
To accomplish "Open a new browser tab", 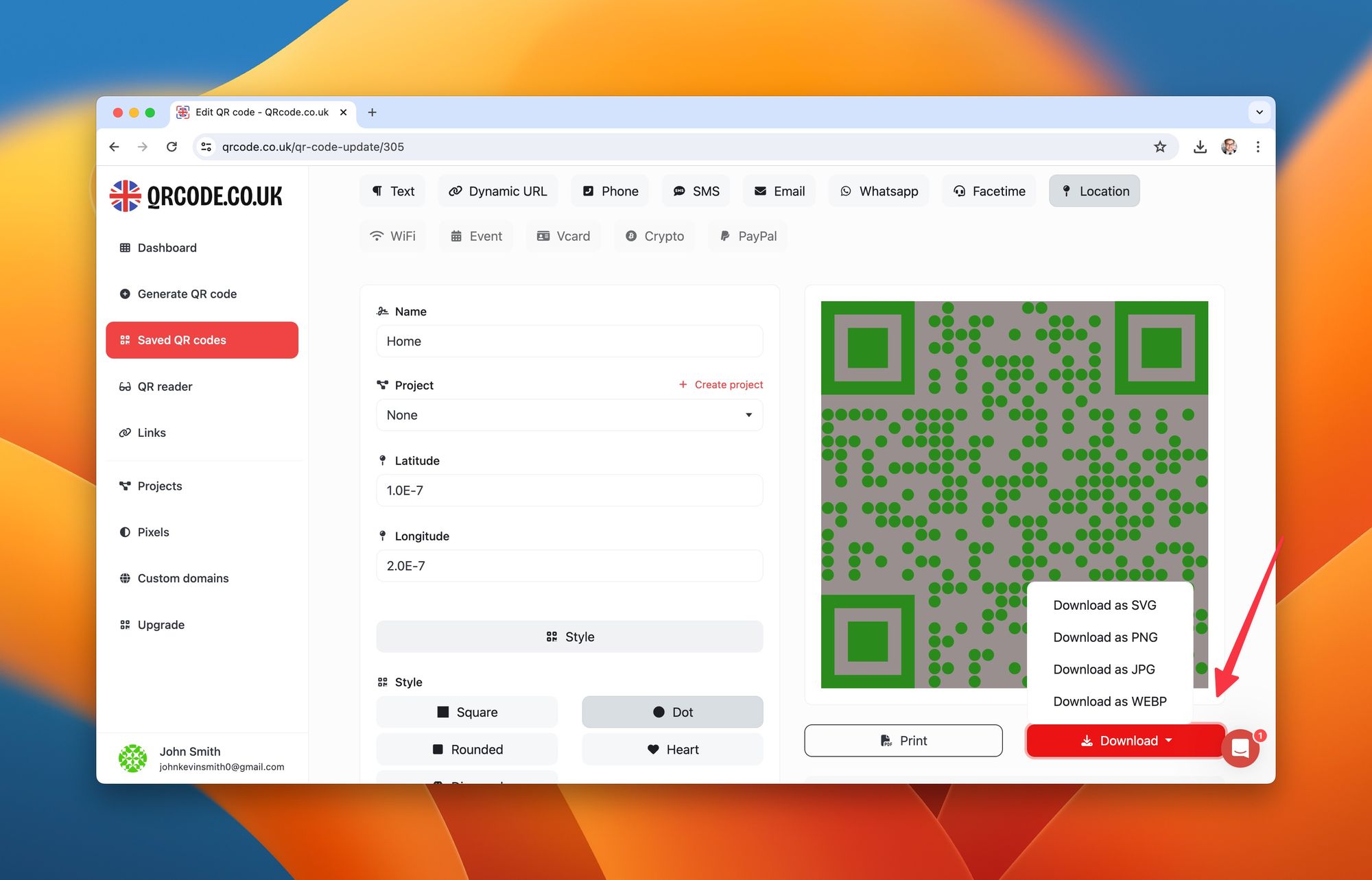I will click(372, 112).
